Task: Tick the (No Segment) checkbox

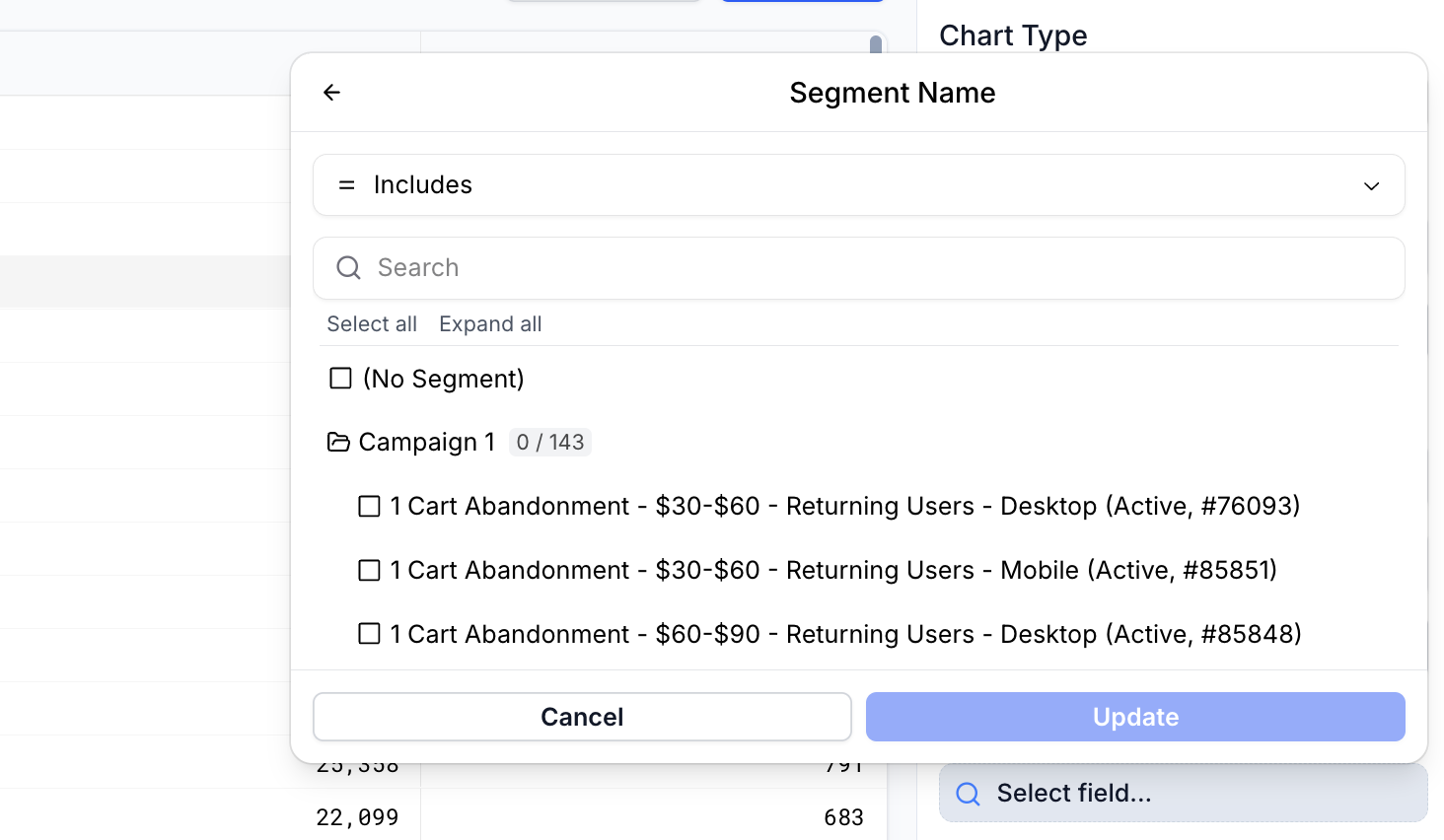Action: coord(340,379)
